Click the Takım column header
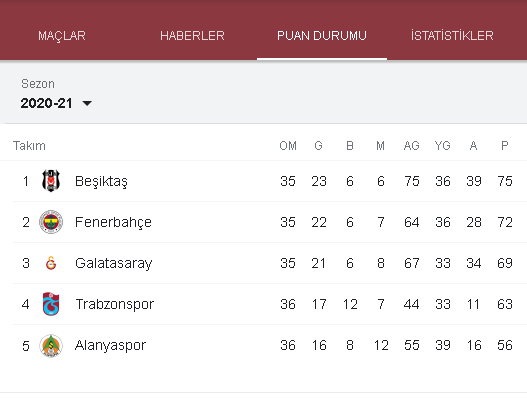This screenshot has width=527, height=399. pyautogui.click(x=29, y=146)
